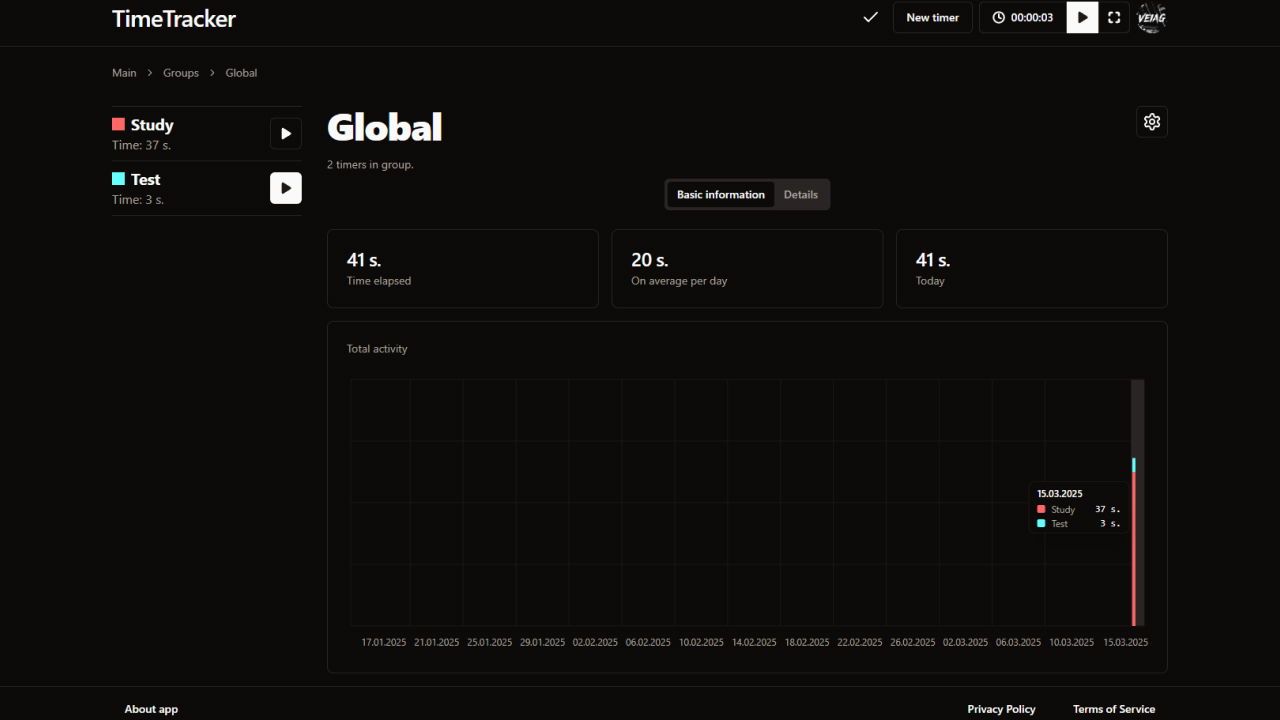Open the About app link
The image size is (1280, 720).
pyautogui.click(x=151, y=709)
